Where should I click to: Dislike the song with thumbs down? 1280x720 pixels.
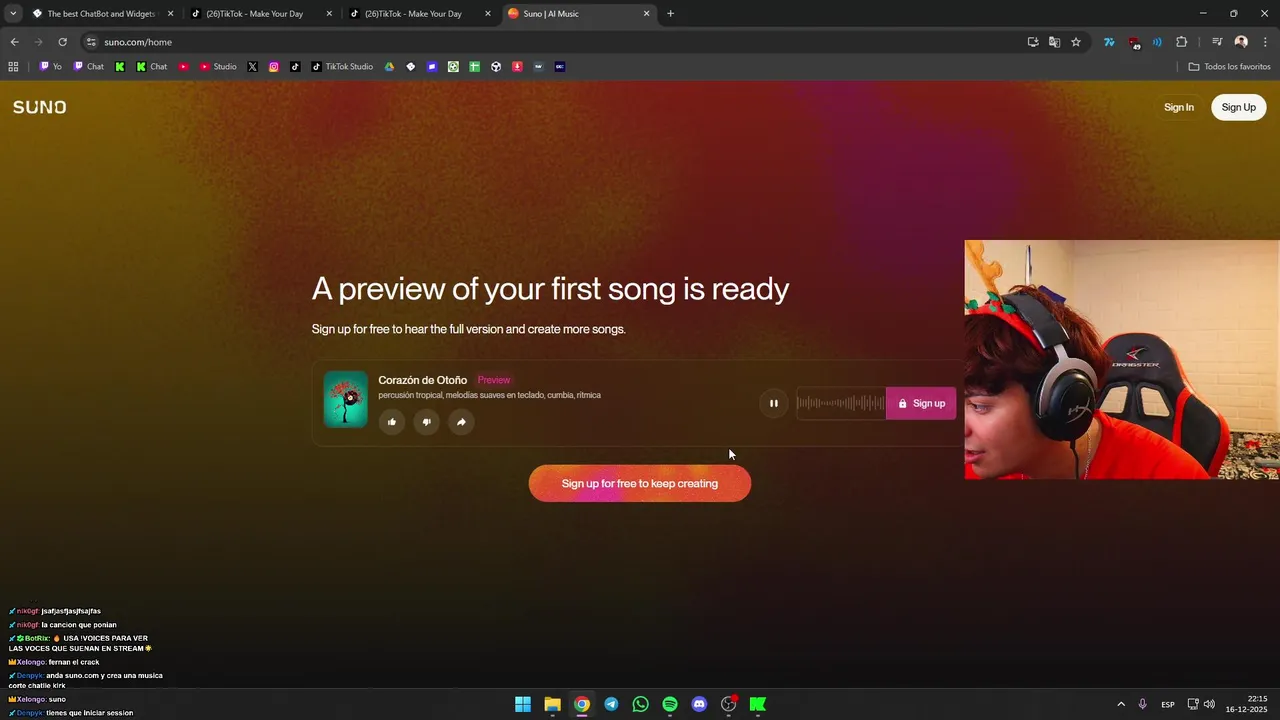[x=426, y=422]
